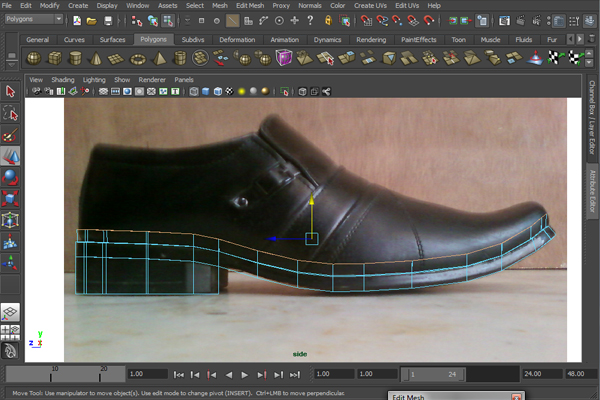The height and width of the screenshot is (400, 600).
Task: Create a polygon cone from shelf
Action: coord(95,58)
